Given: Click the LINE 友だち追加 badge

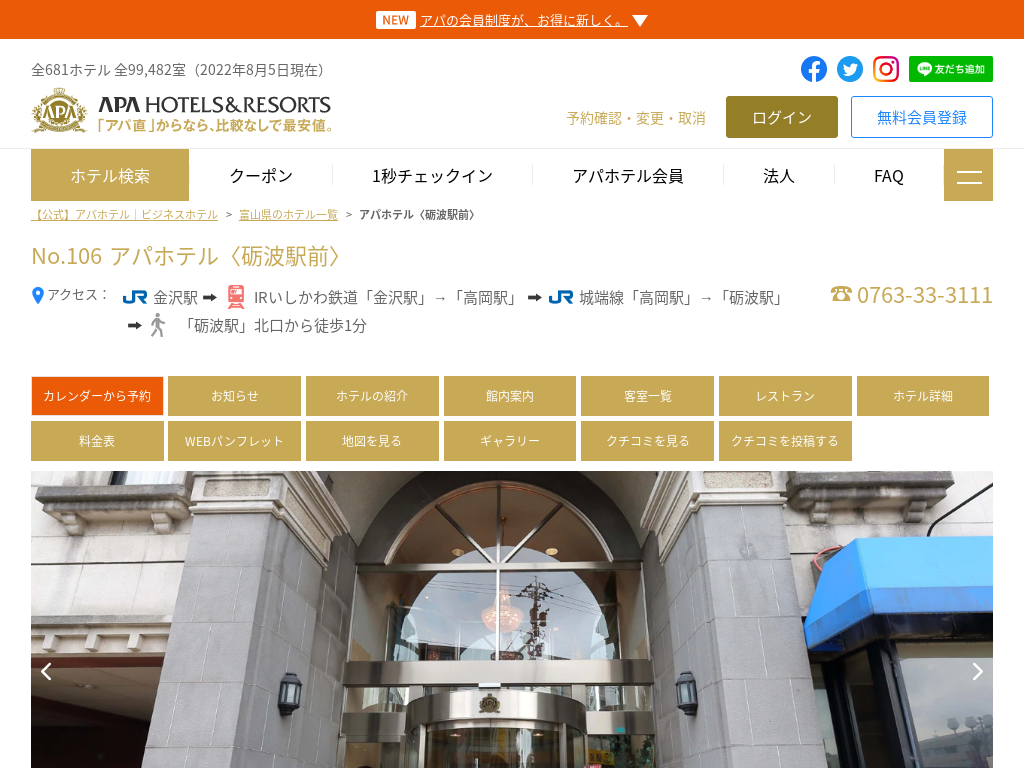Looking at the screenshot, I should [950, 69].
